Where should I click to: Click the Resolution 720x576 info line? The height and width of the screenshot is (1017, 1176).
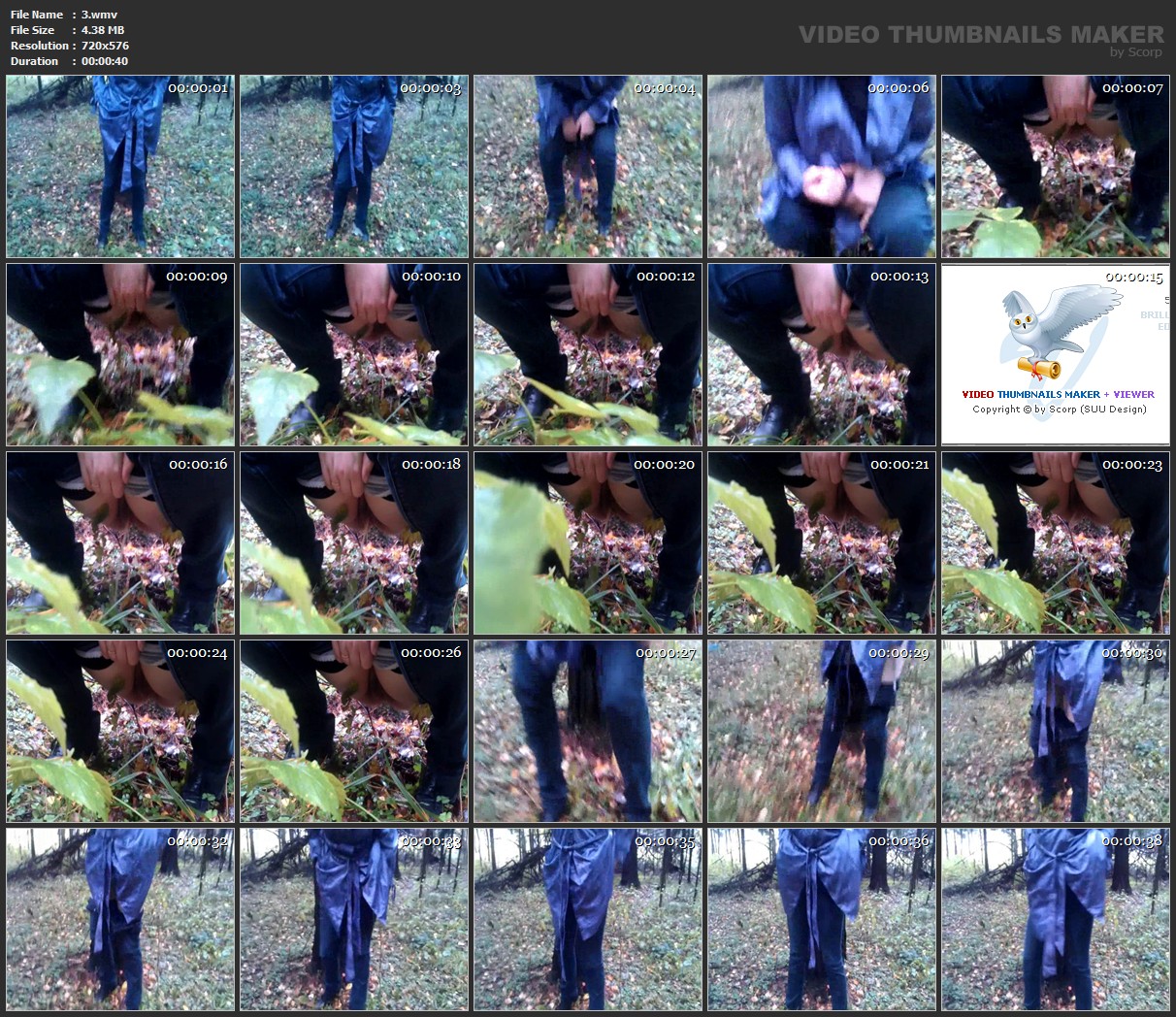[x=70, y=46]
